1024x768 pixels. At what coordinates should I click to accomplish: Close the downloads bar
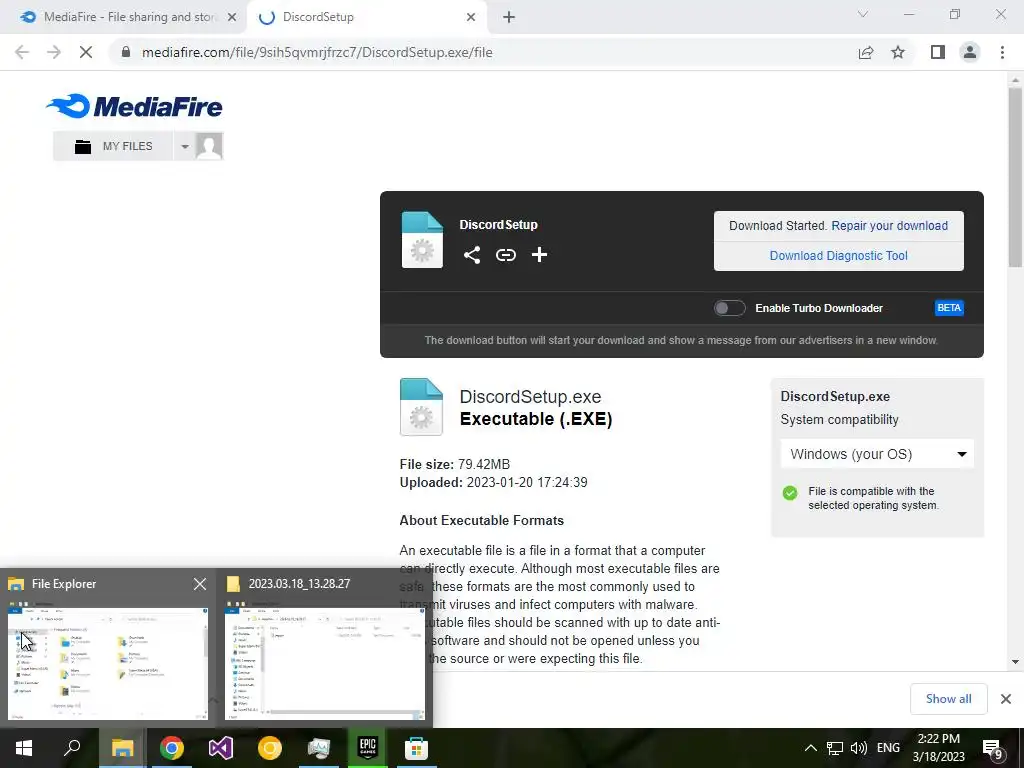pos(1006,699)
